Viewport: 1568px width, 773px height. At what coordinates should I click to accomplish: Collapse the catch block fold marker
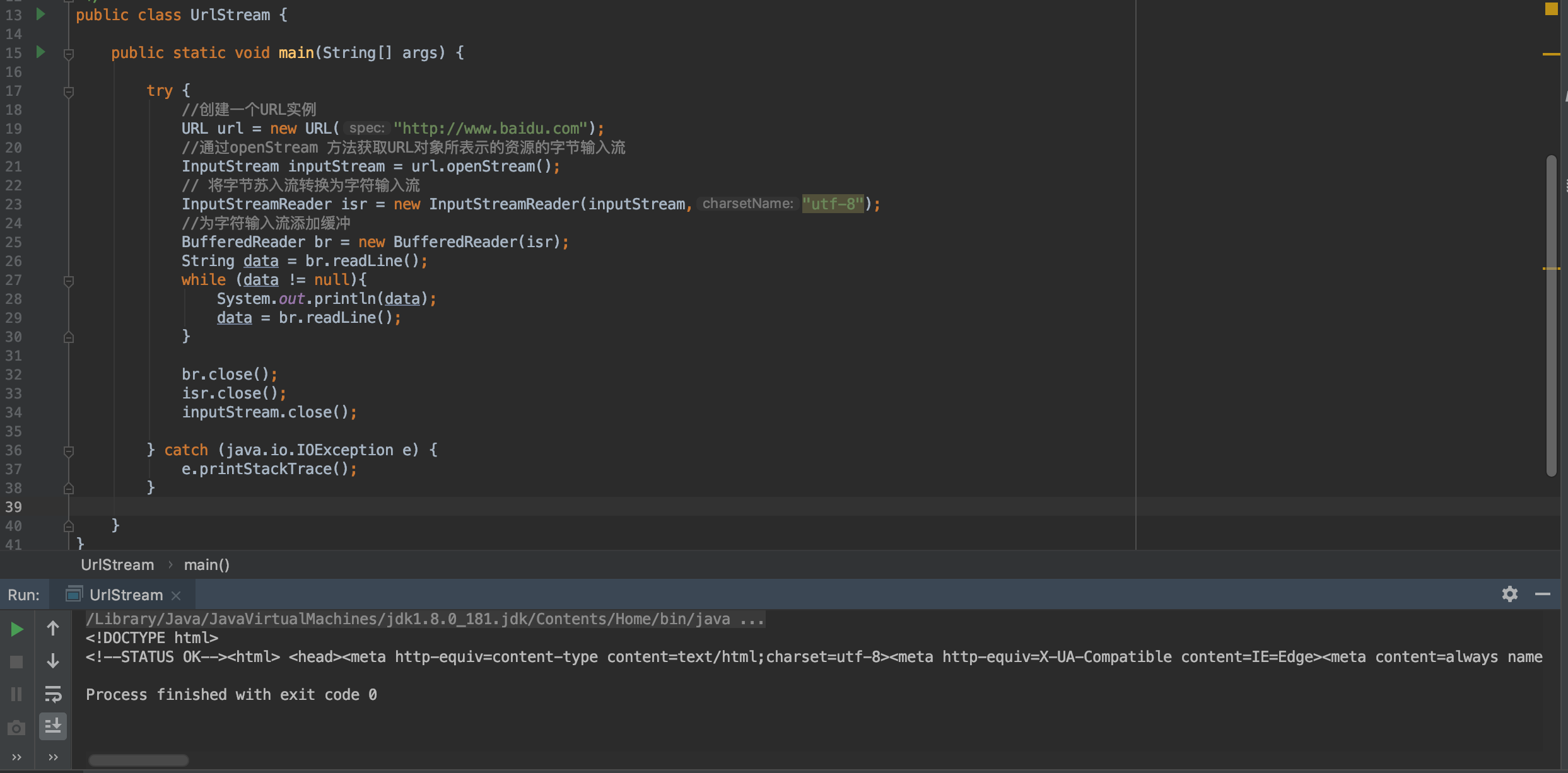69,451
